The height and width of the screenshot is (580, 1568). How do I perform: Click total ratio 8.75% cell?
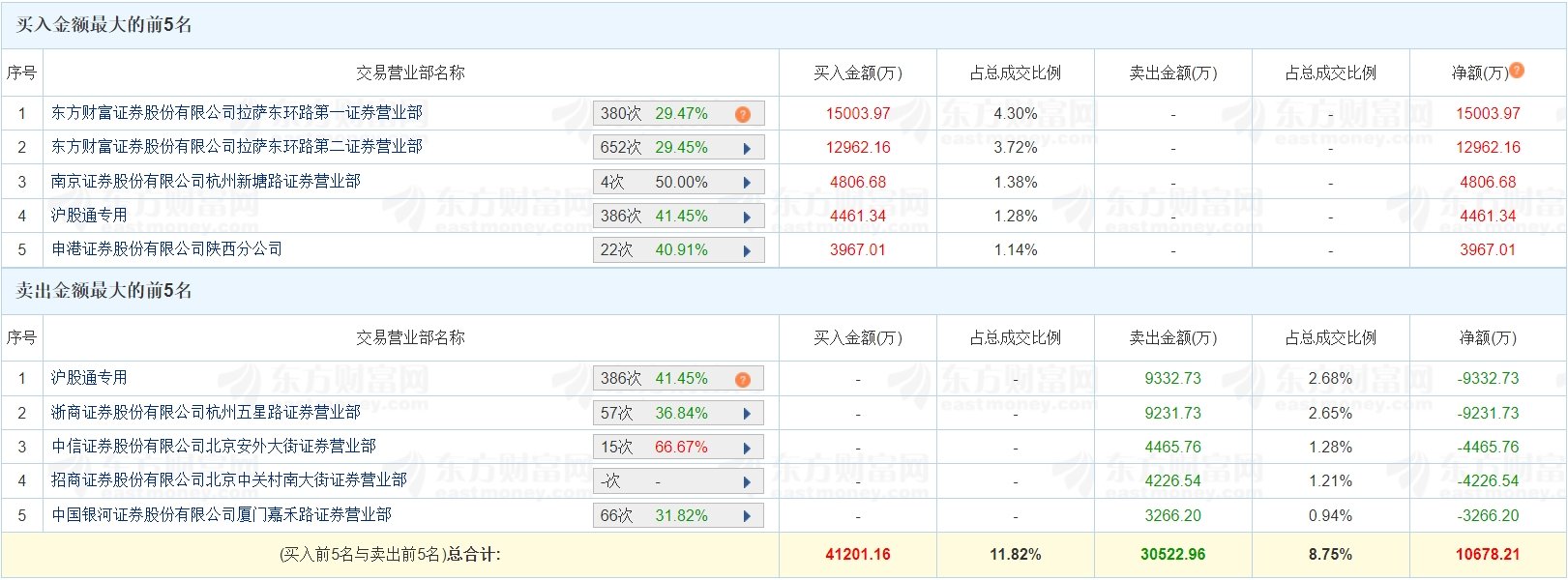point(1331,554)
